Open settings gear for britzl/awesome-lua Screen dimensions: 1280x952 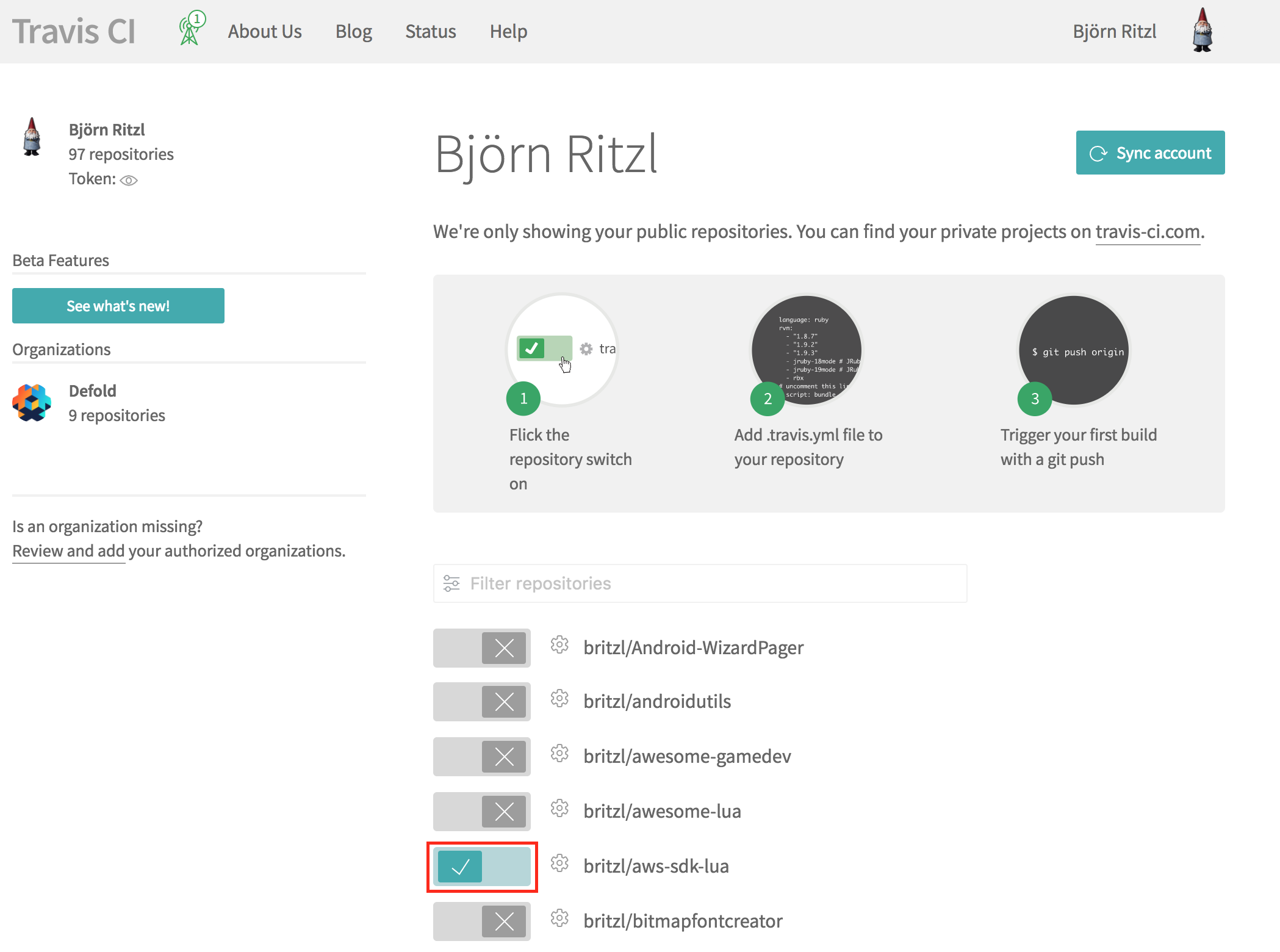point(559,809)
